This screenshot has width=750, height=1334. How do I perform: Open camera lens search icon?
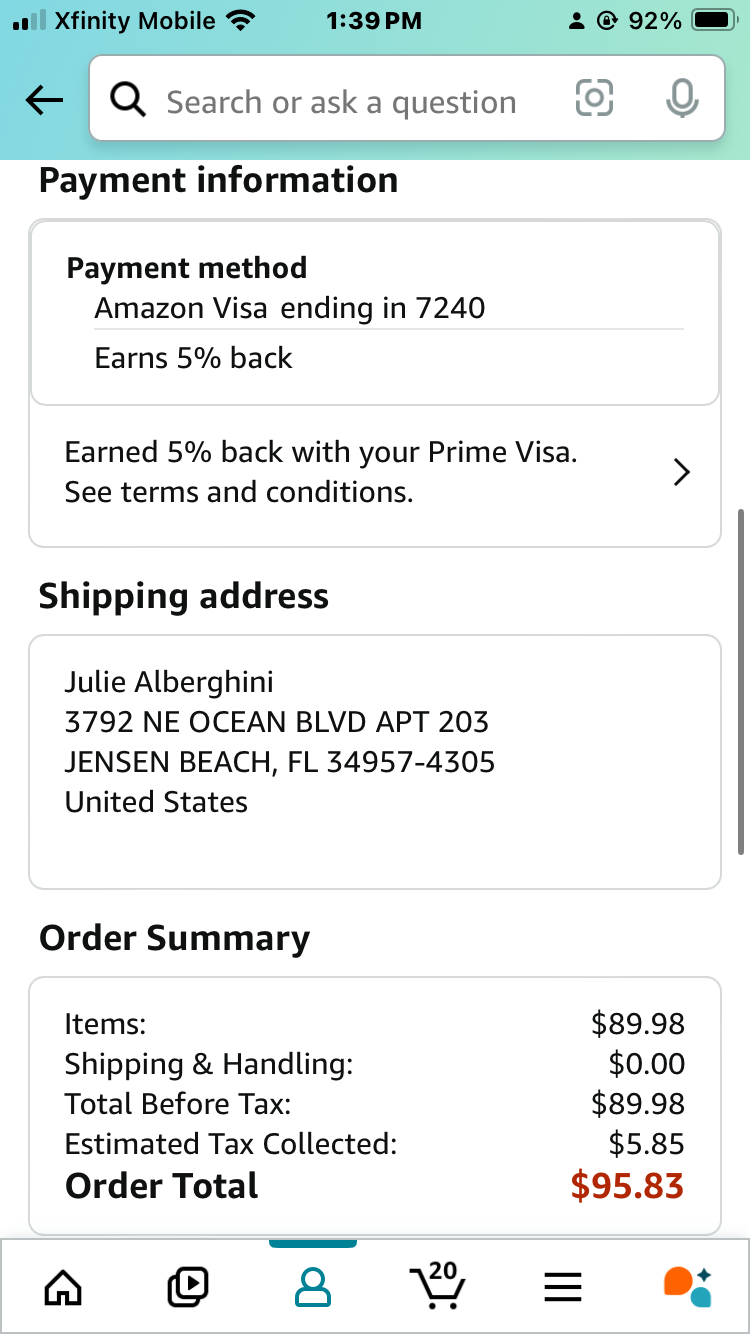(594, 98)
